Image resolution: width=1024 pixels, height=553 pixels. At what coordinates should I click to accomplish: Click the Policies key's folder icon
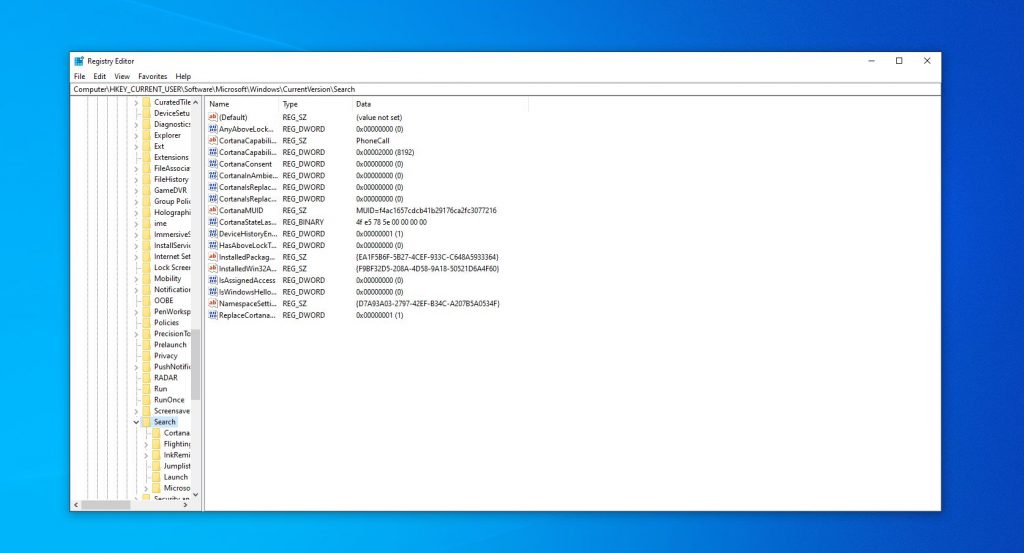coord(146,323)
